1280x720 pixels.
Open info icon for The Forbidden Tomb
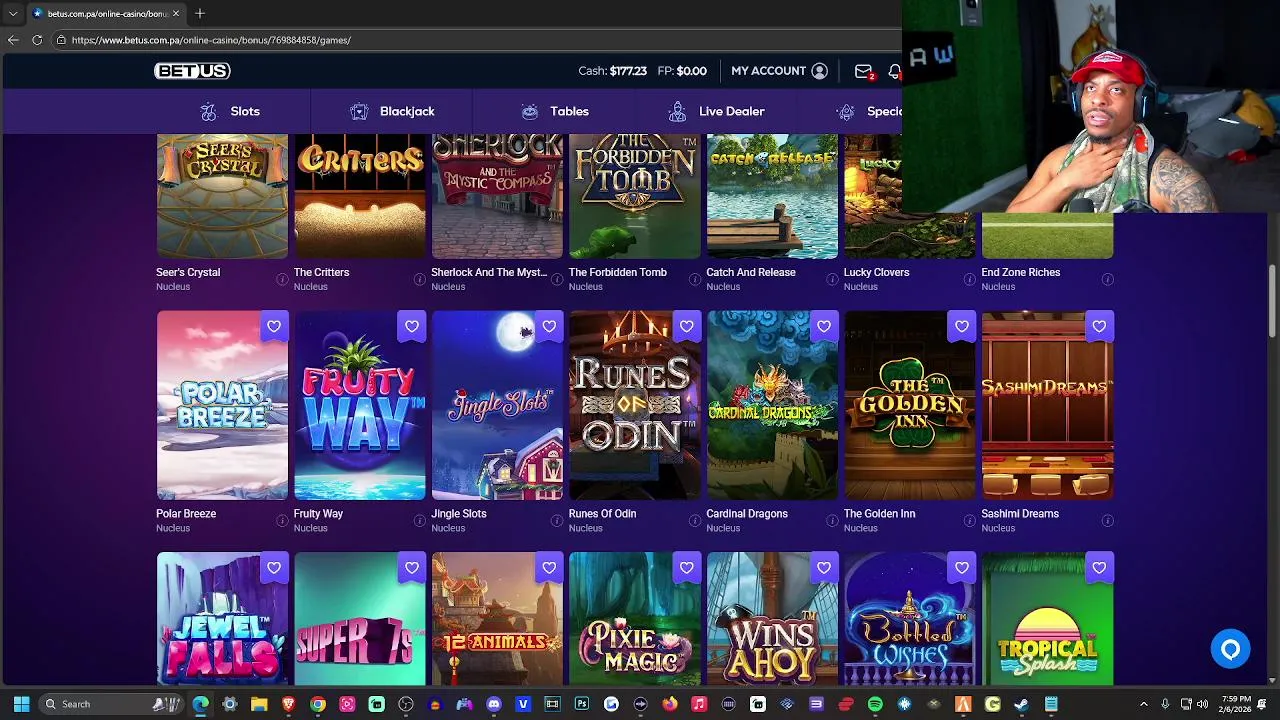[695, 279]
